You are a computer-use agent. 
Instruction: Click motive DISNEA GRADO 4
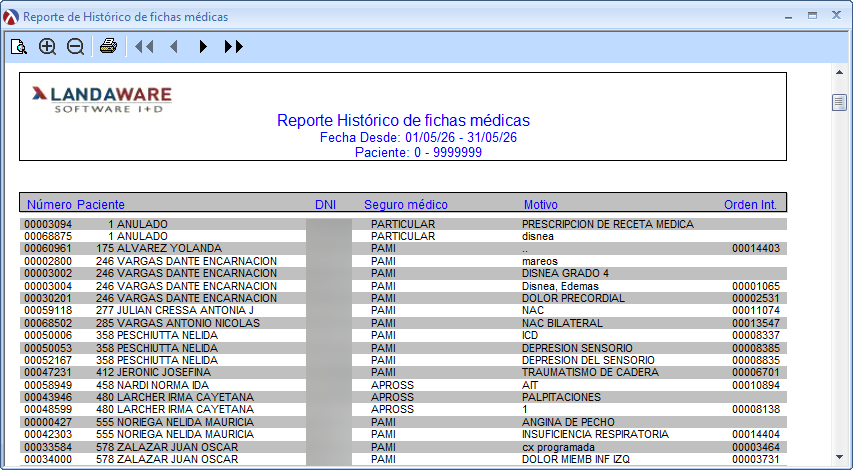(x=565, y=273)
